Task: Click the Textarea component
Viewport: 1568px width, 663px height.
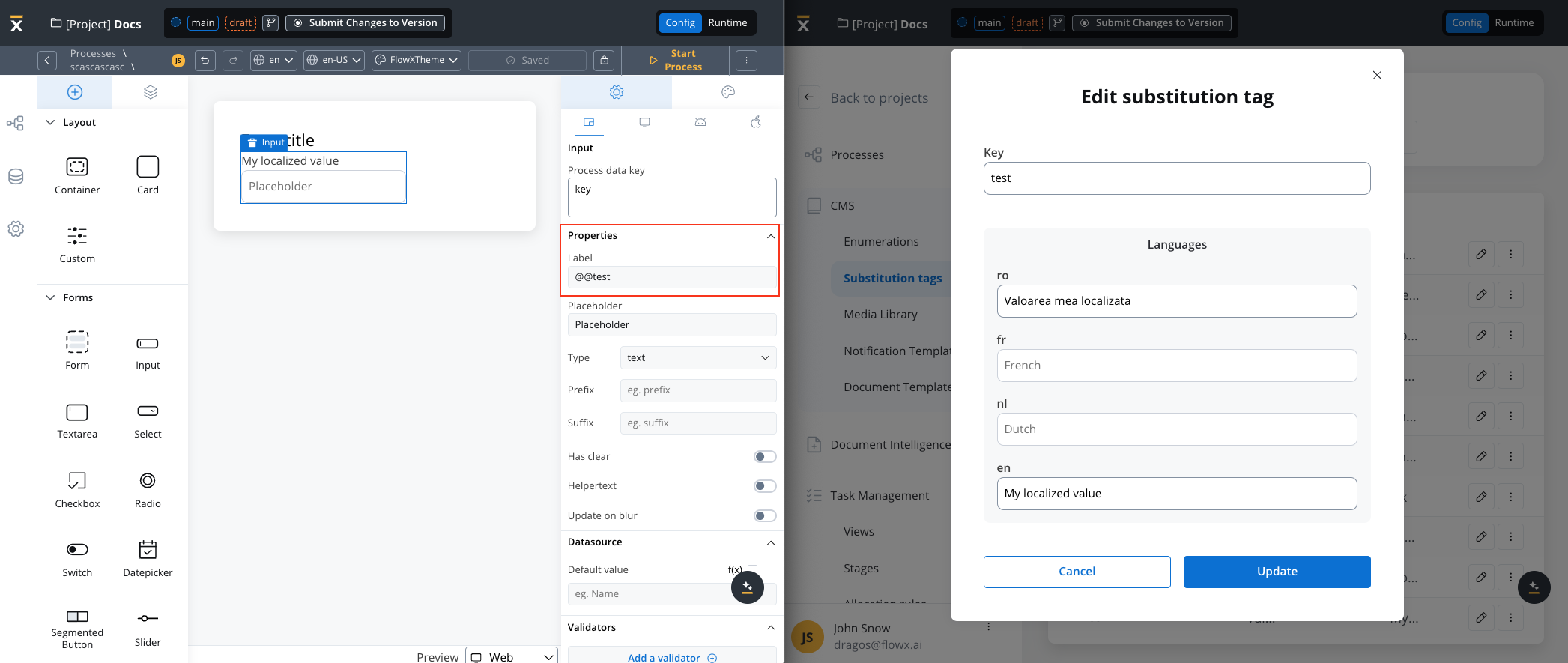Action: [77, 420]
